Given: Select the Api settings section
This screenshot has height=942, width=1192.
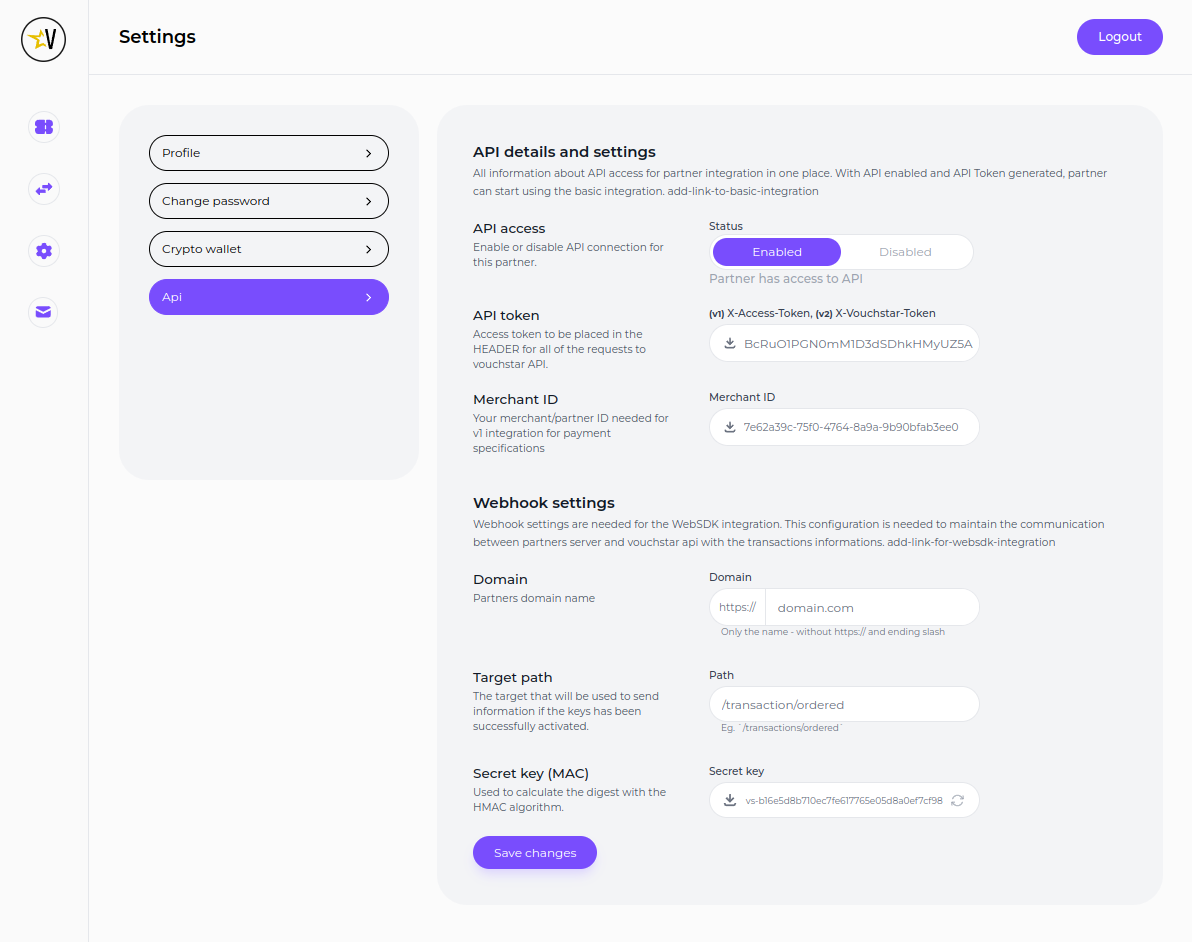Looking at the screenshot, I should (269, 297).
